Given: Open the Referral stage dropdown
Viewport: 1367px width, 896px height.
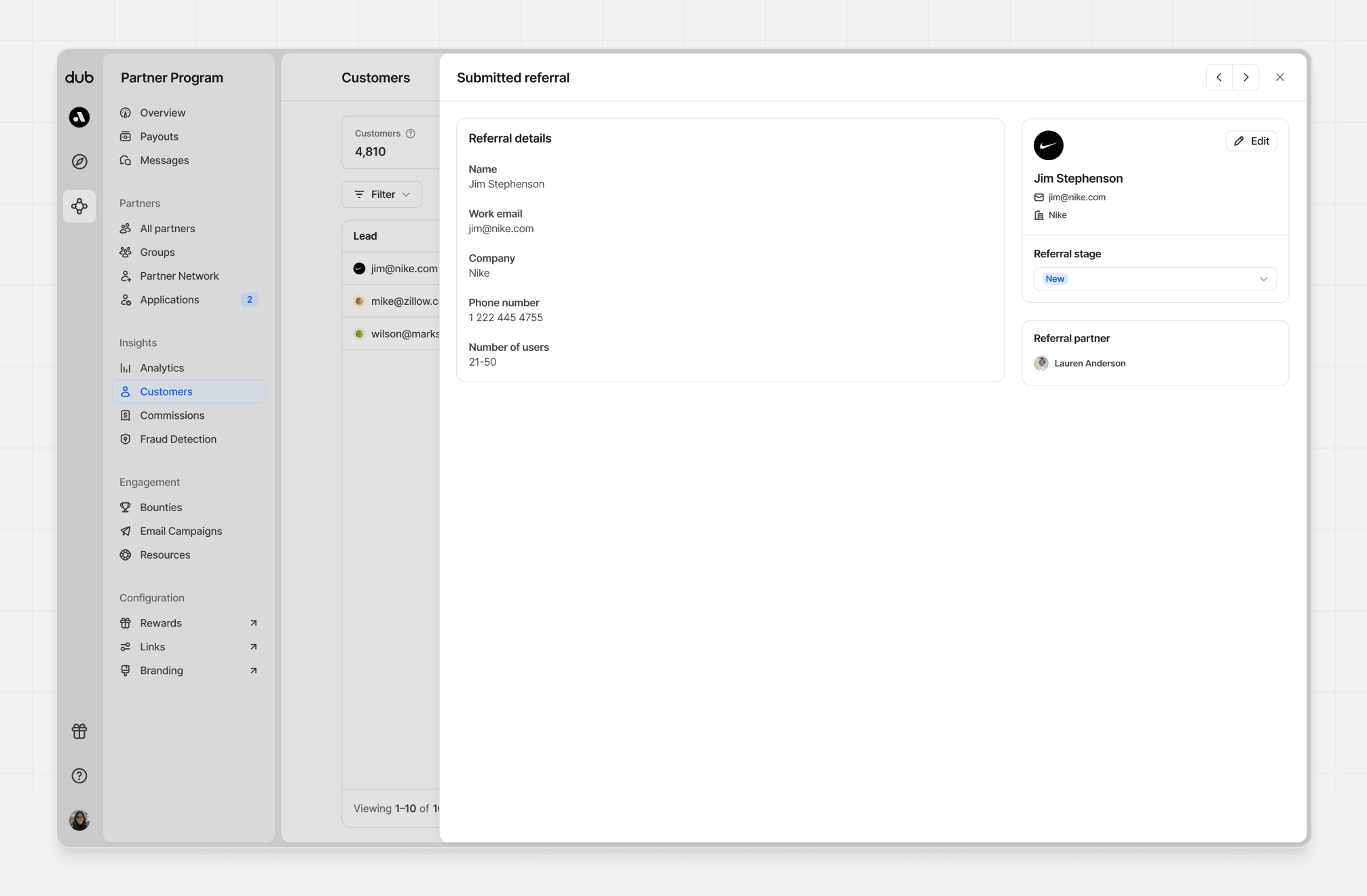Looking at the screenshot, I should click(x=1155, y=279).
